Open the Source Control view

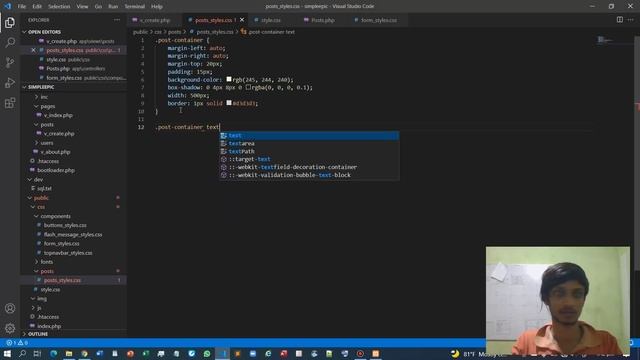pyautogui.click(x=10, y=62)
